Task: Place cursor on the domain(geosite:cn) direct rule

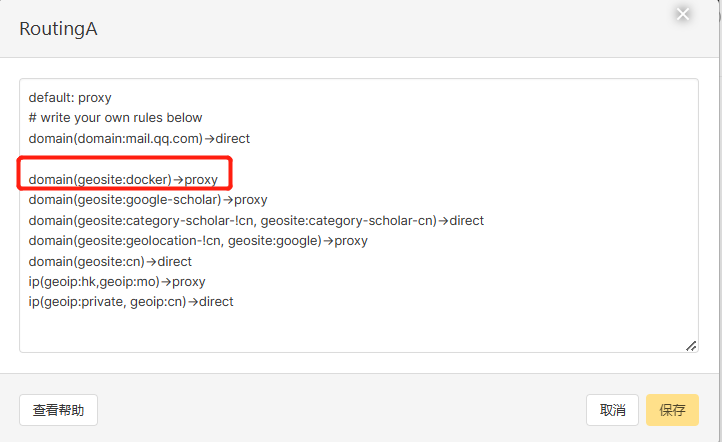Action: (x=110, y=261)
